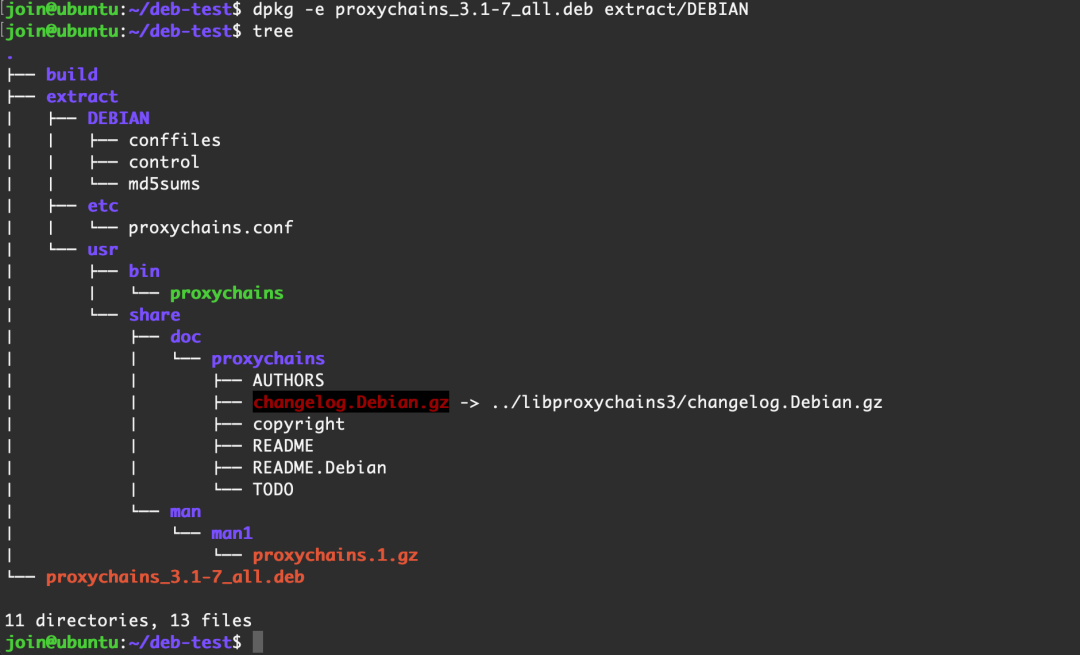This screenshot has height=655, width=1080.
Task: Click the 'usr' directory entry
Action: 103,249
